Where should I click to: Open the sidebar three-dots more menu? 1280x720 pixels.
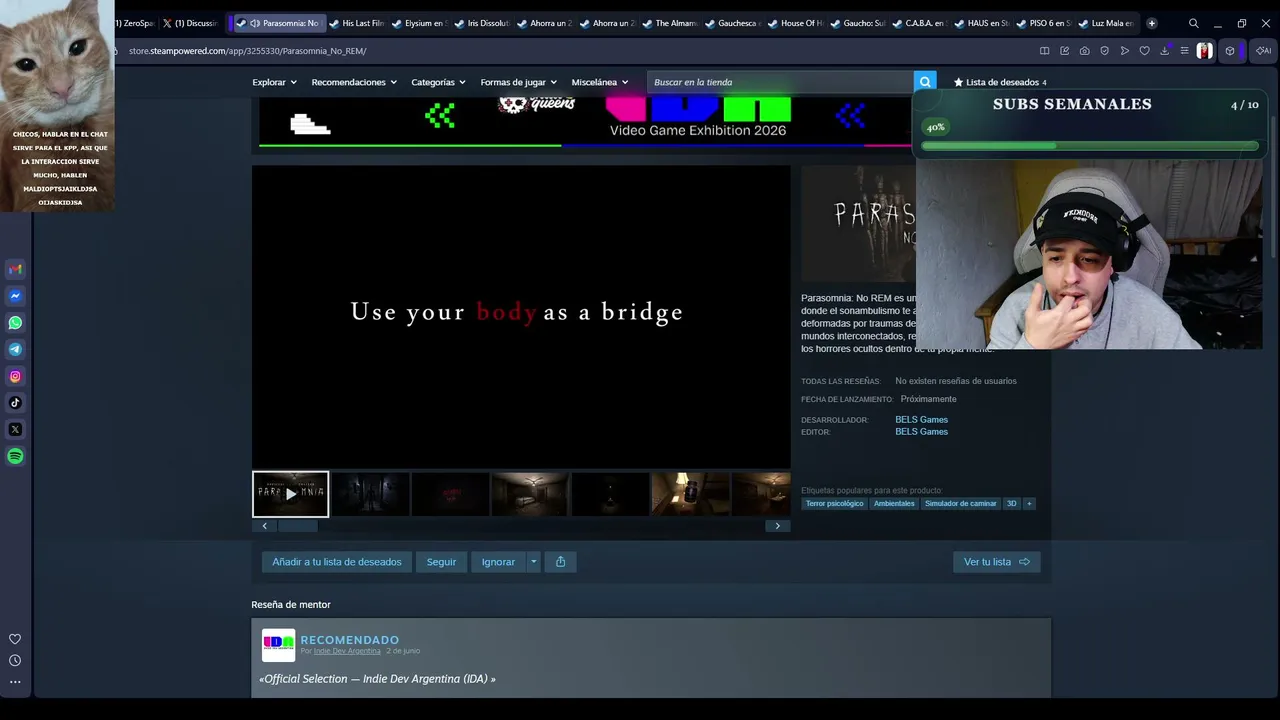tap(15, 682)
